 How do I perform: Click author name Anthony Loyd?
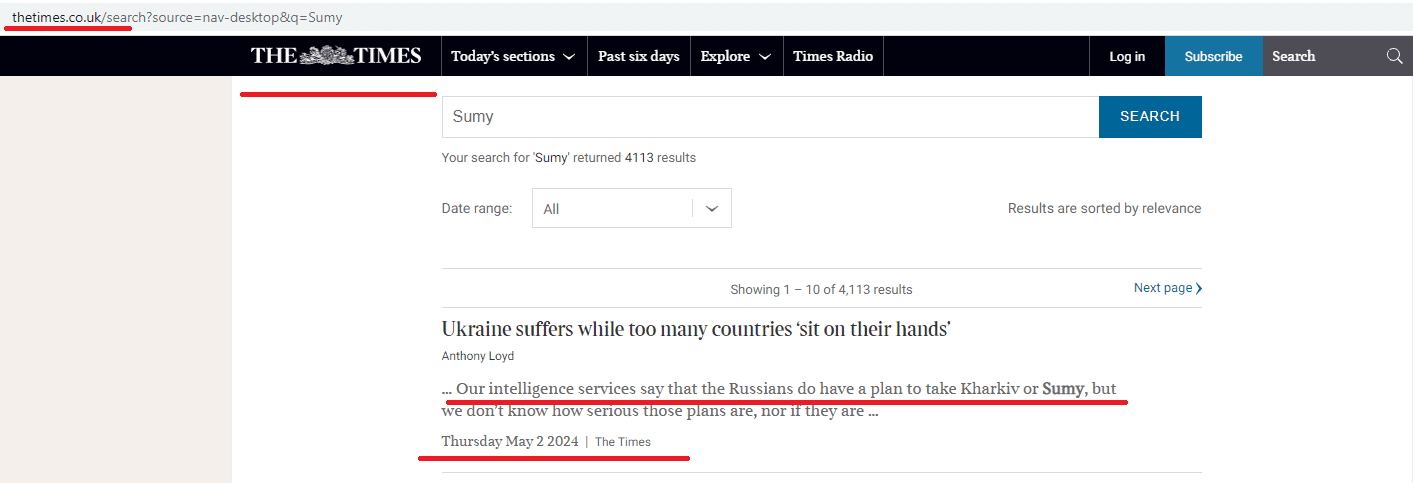point(478,356)
